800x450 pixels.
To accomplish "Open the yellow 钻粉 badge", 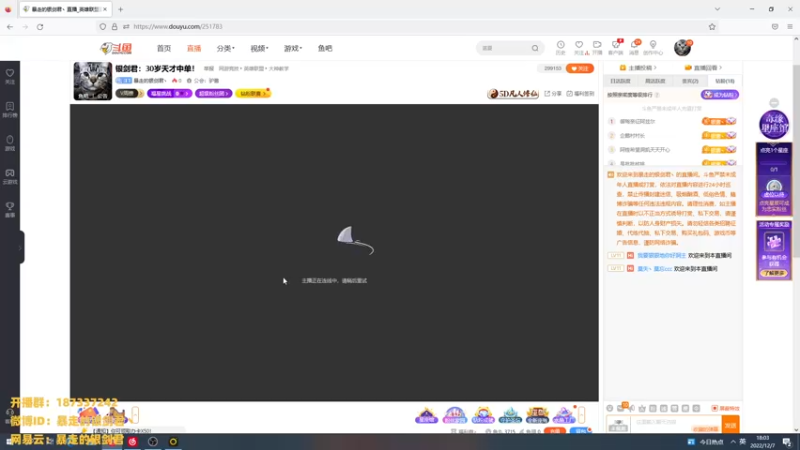I will pyautogui.click(x=253, y=93).
